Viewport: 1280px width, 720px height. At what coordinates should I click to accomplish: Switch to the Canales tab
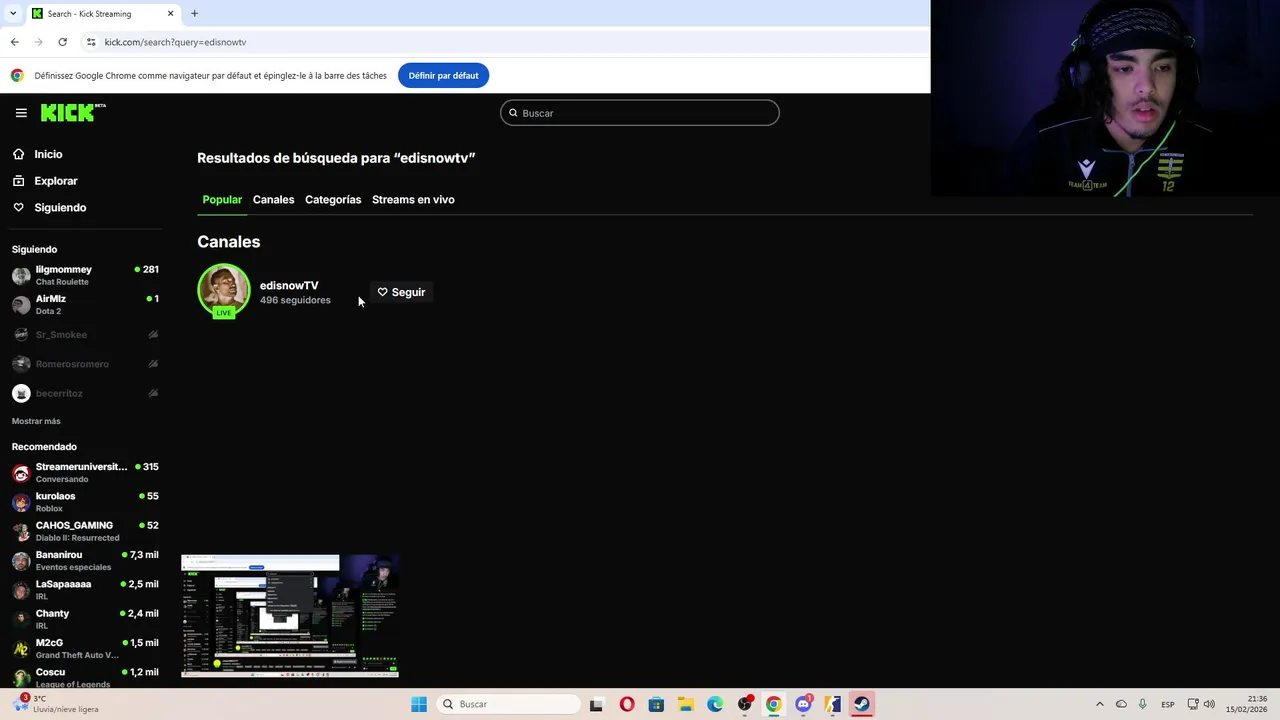[x=273, y=199]
